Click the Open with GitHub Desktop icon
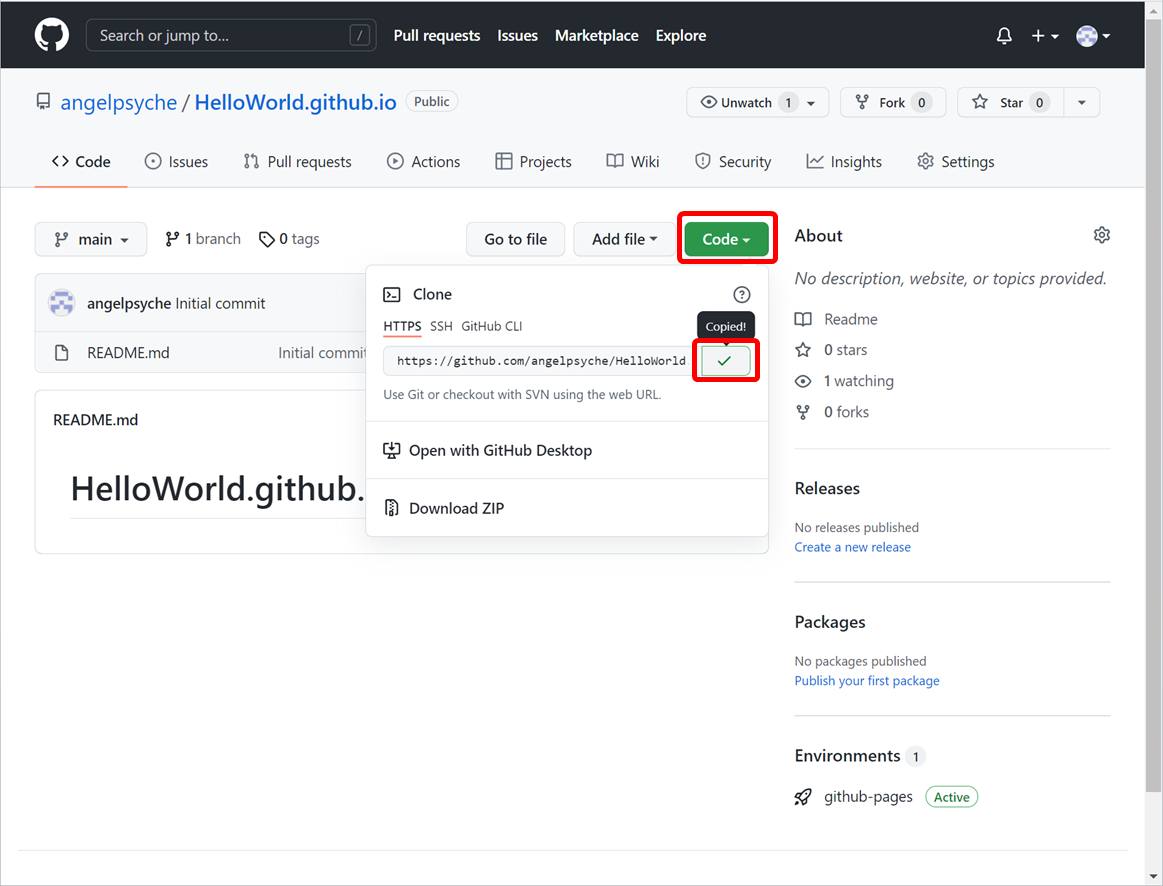Viewport: 1163px width, 886px height. (391, 450)
